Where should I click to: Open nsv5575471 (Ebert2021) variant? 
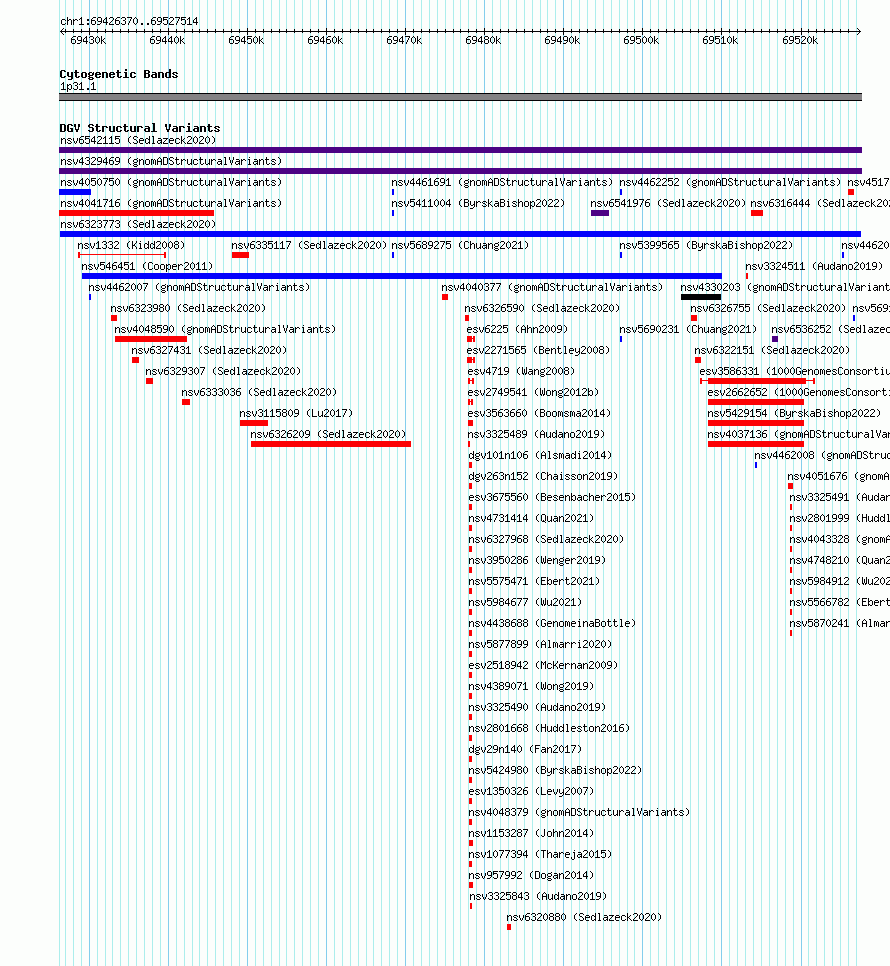pyautogui.click(x=534, y=580)
